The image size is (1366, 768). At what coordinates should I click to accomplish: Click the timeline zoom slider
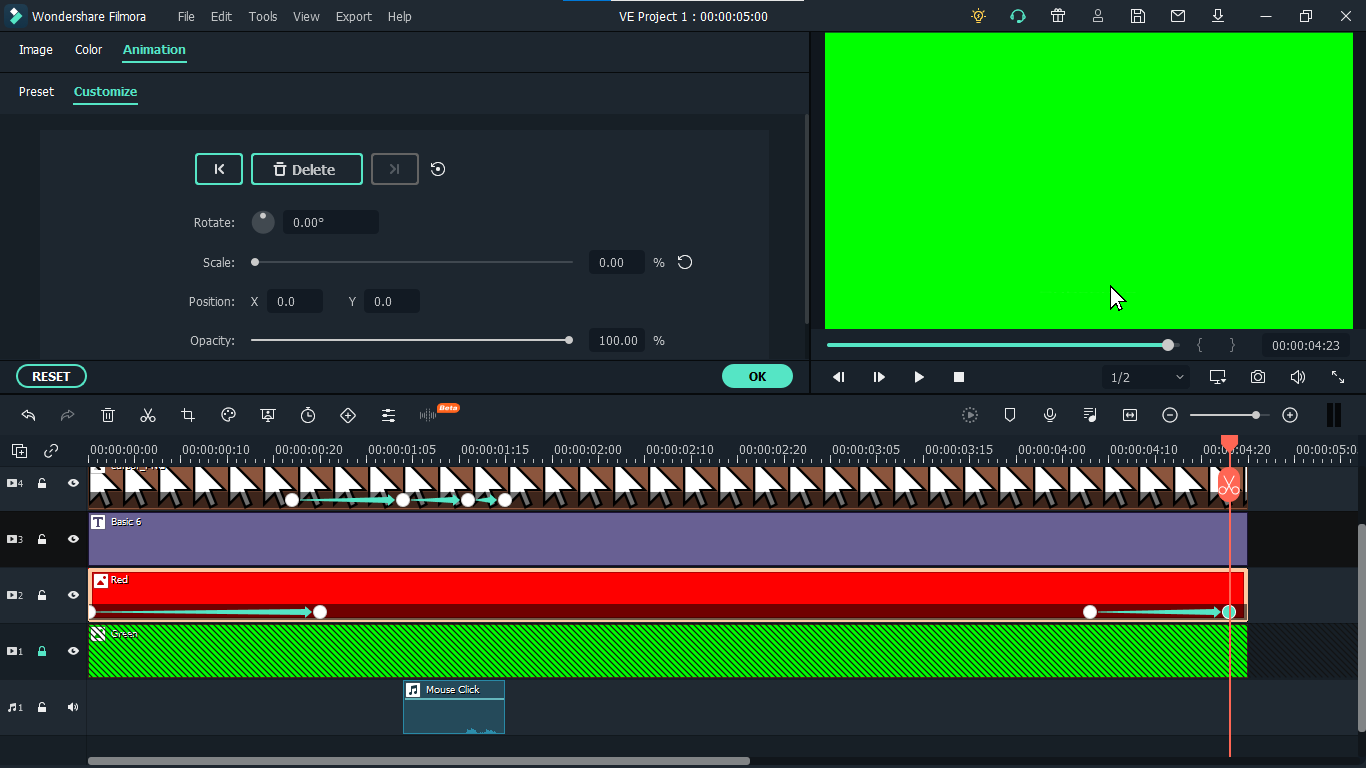pos(1230,415)
